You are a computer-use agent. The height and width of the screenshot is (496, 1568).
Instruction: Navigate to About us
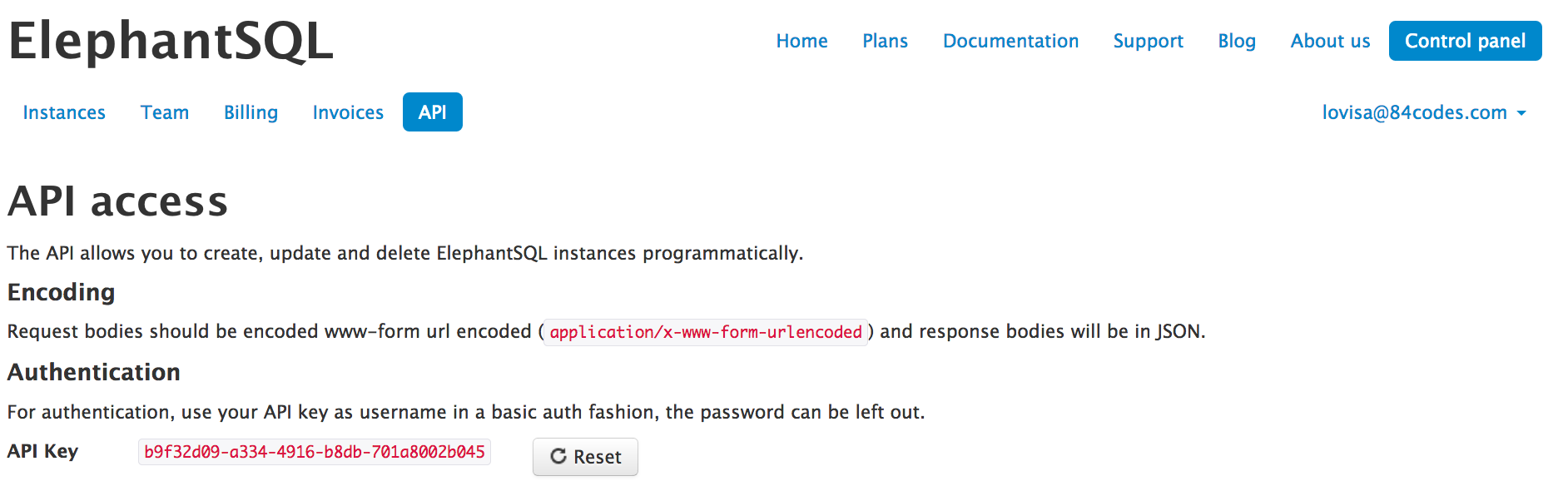pos(1330,41)
